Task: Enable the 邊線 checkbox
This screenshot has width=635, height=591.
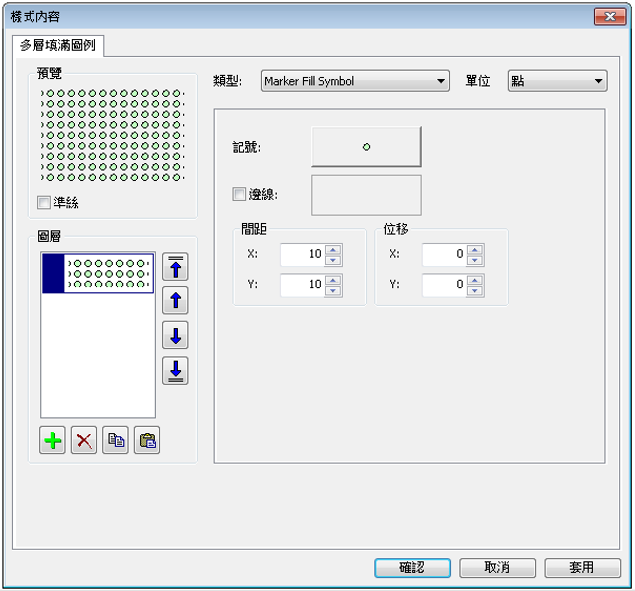Action: [x=239, y=194]
